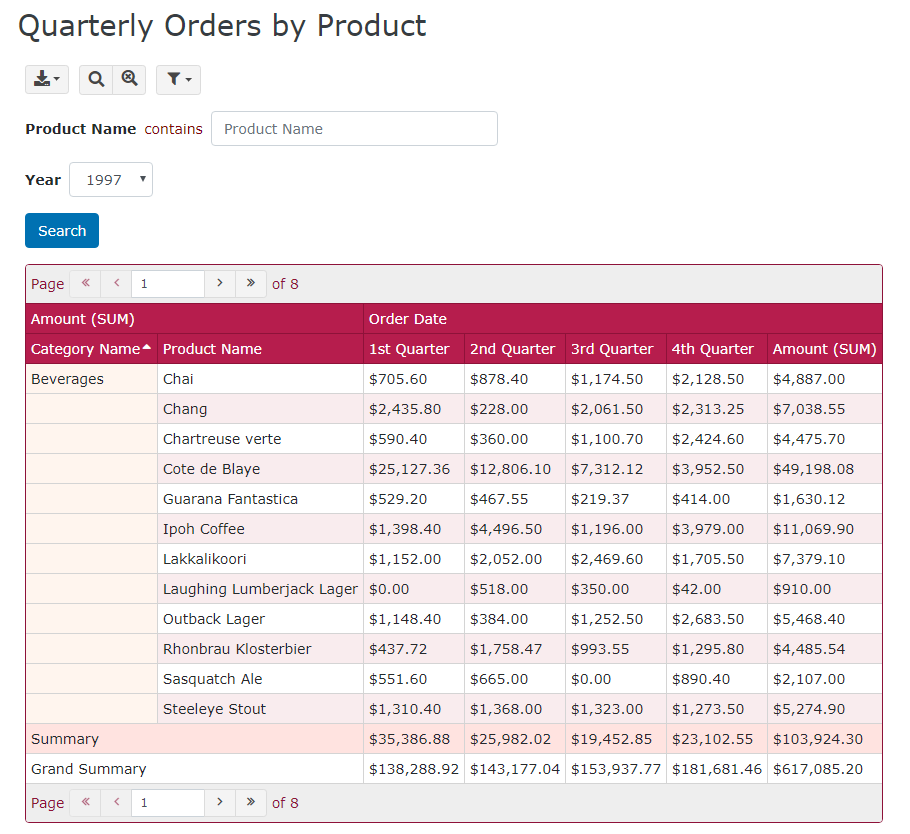Viewport: 910px width, 834px height.
Task: Go to previous page in top pager
Action: click(116, 284)
